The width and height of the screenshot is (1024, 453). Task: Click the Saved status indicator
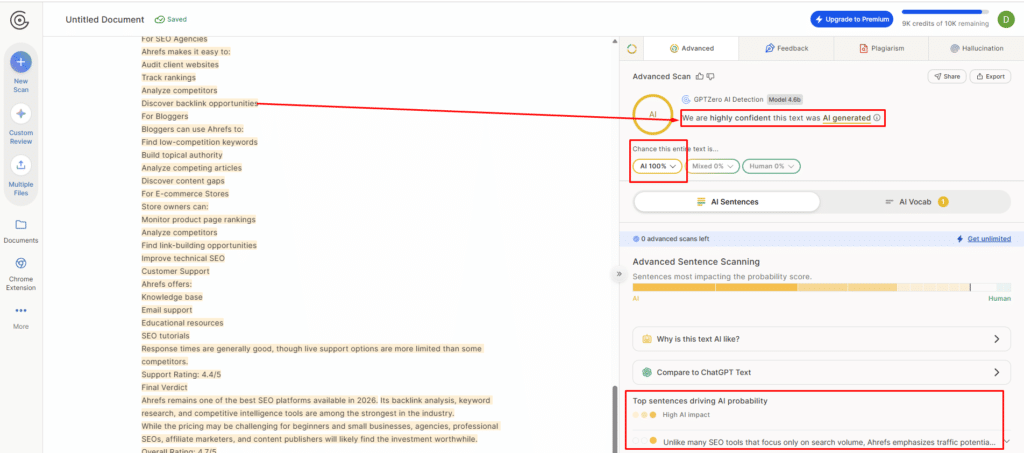(170, 20)
